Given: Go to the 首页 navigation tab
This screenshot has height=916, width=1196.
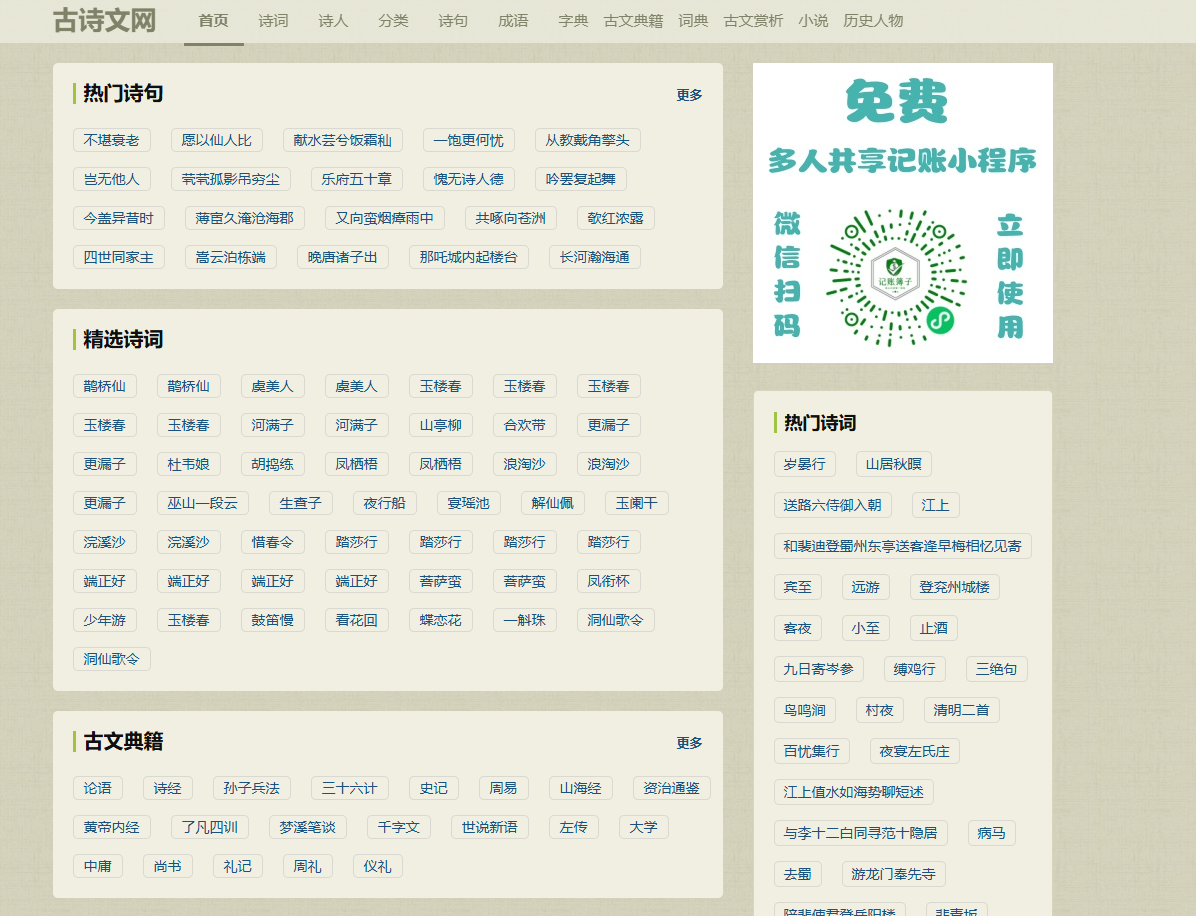Looking at the screenshot, I should (214, 21).
